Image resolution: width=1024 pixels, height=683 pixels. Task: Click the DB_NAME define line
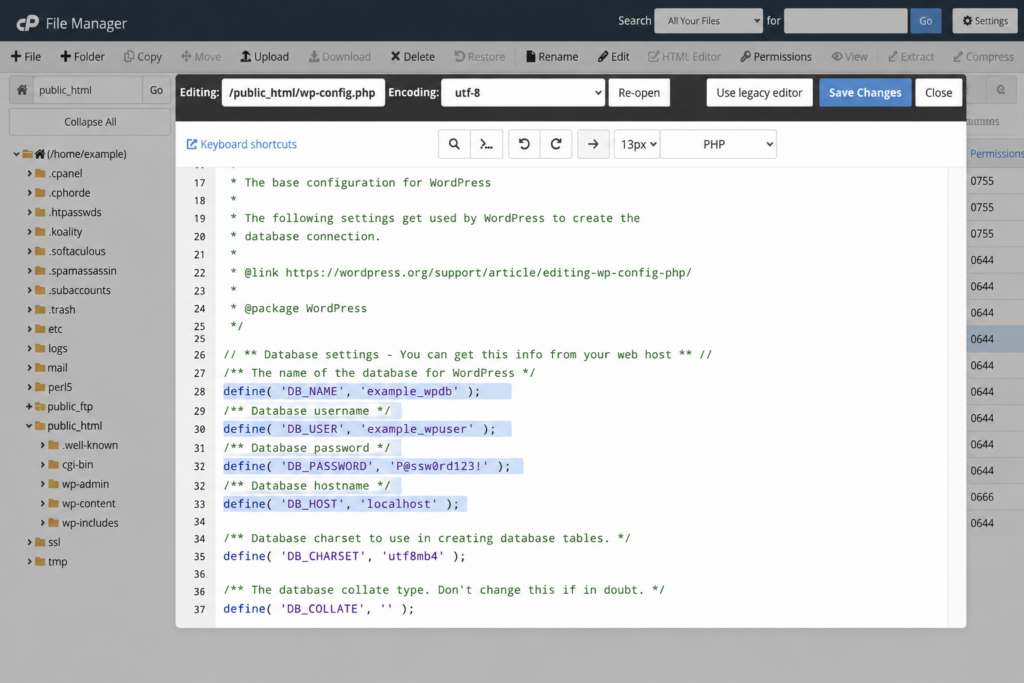(352, 391)
